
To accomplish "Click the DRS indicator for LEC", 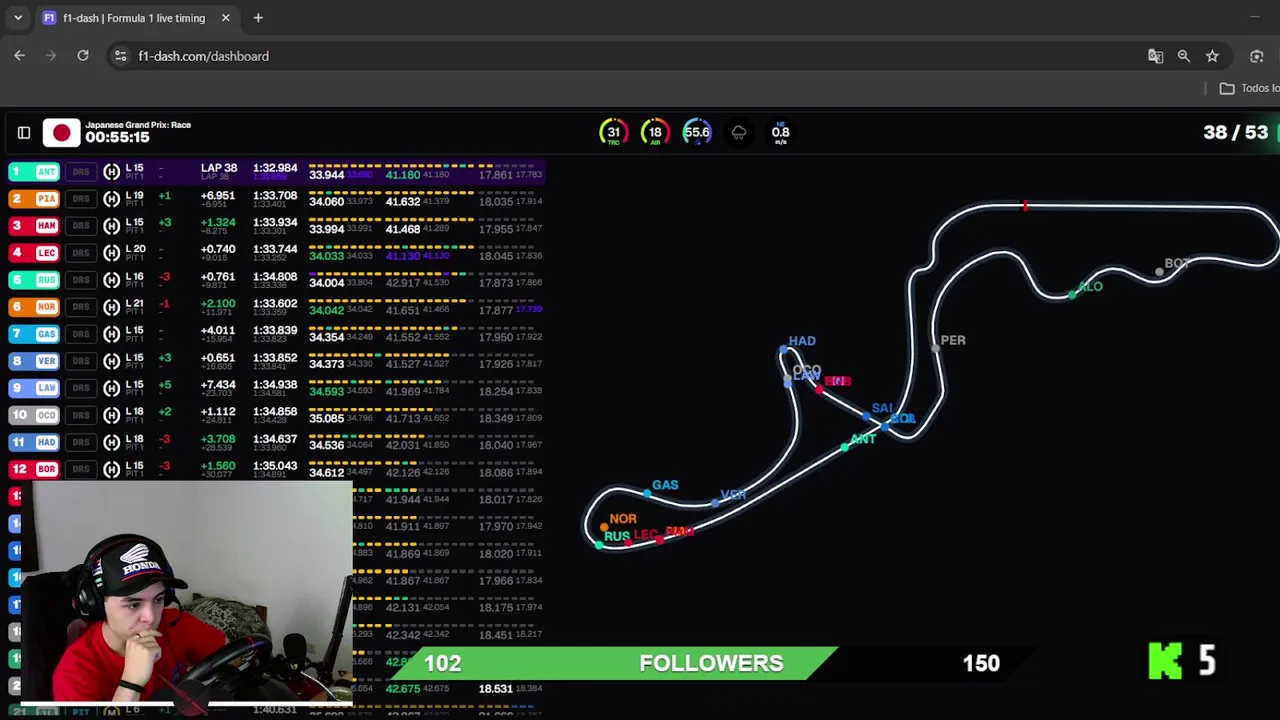I will [x=81, y=253].
